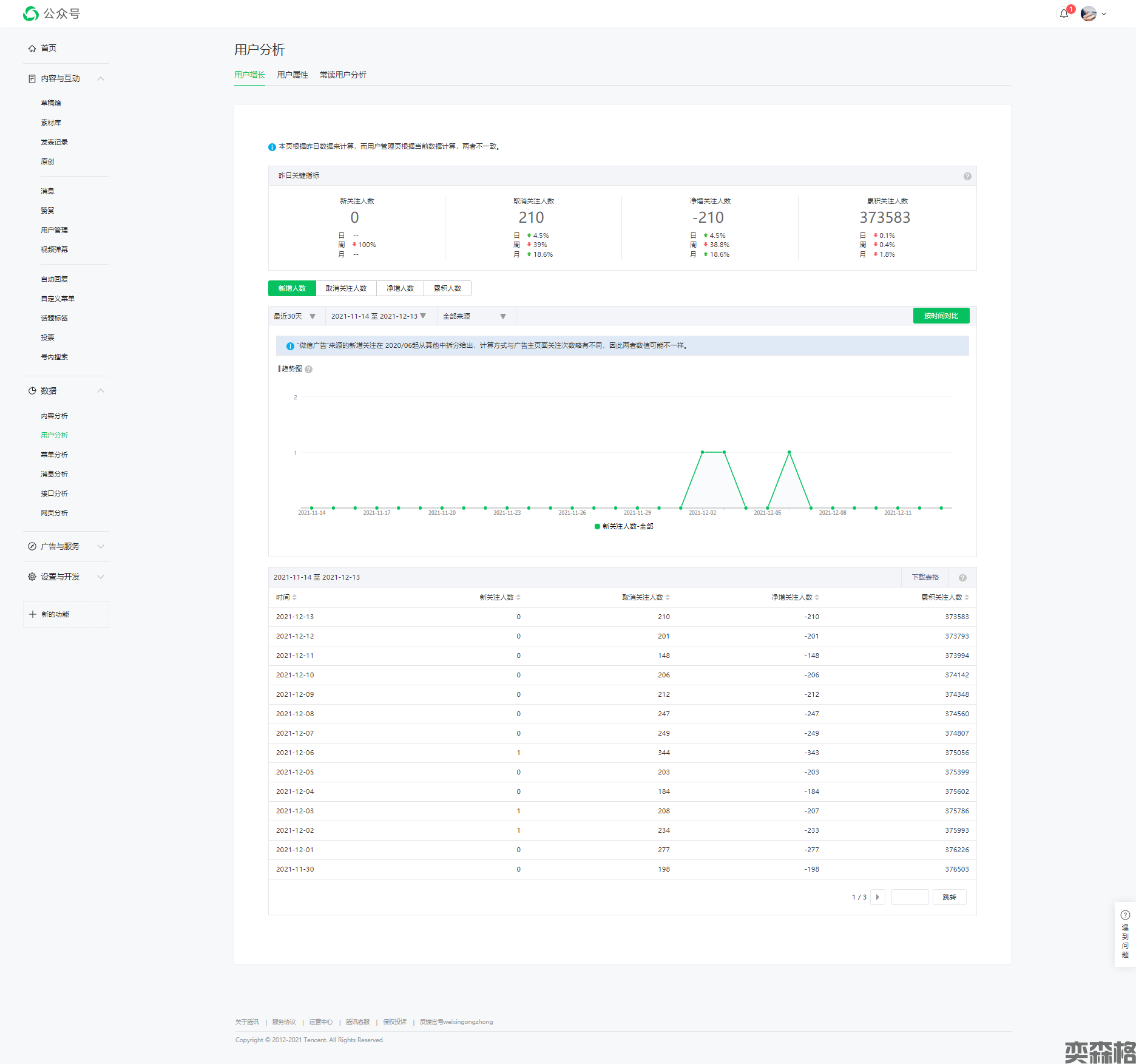The height and width of the screenshot is (1064, 1136).
Task: Click the 2021-12-06 data point on chart
Action: coord(789,452)
